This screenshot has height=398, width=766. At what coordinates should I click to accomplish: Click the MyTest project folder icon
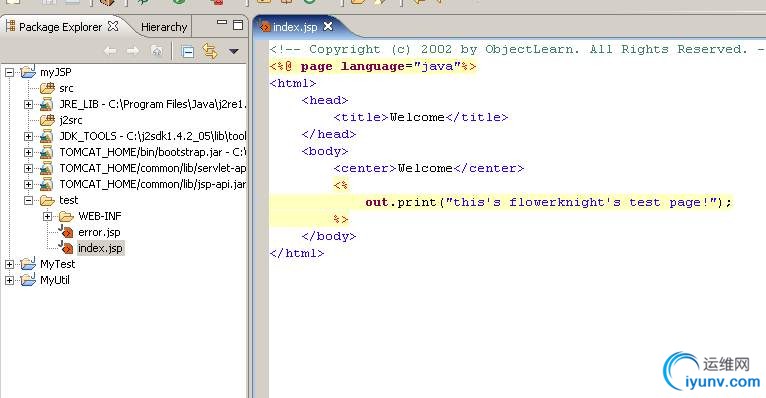(x=28, y=264)
